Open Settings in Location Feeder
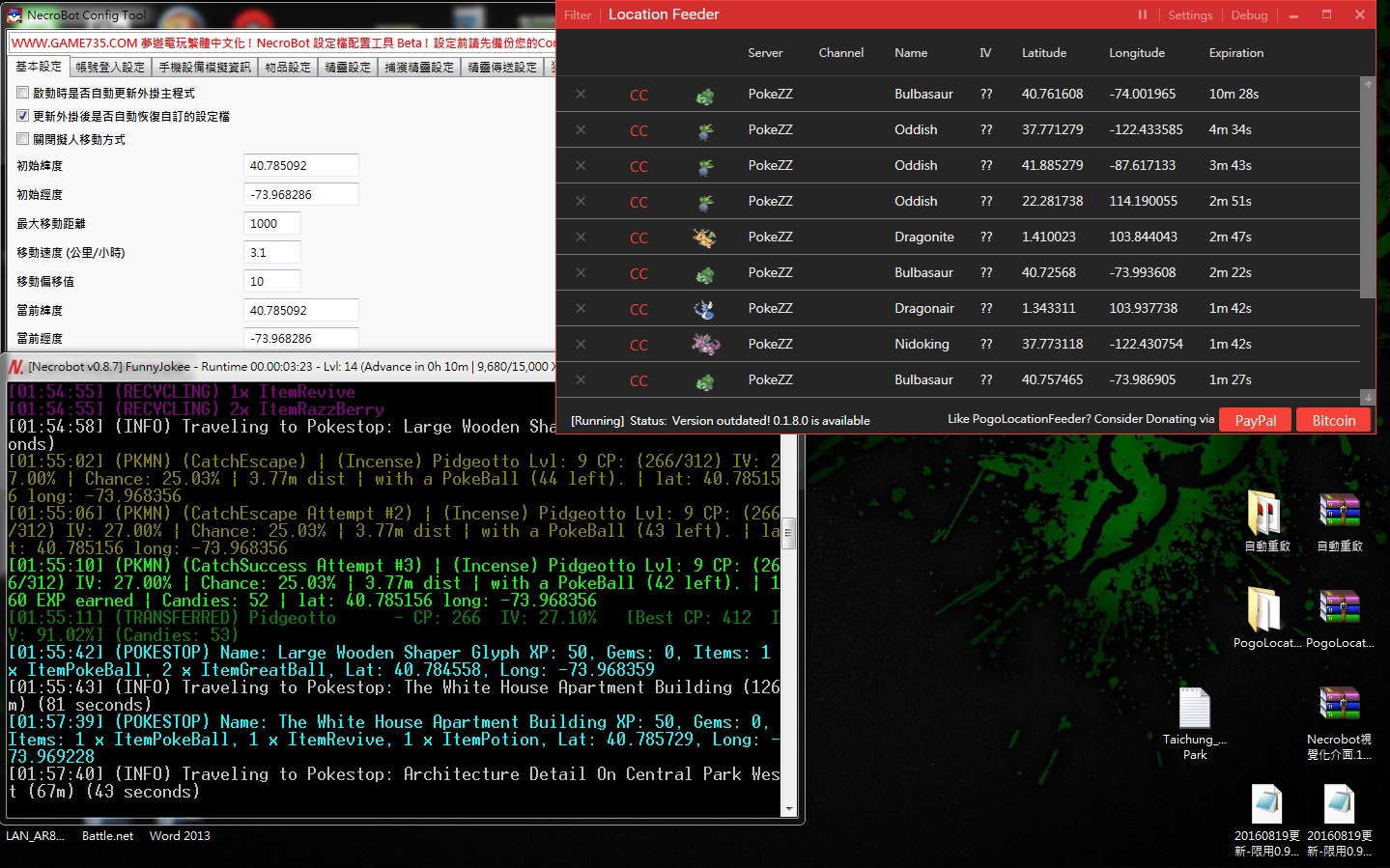1390x868 pixels. pos(1190,15)
